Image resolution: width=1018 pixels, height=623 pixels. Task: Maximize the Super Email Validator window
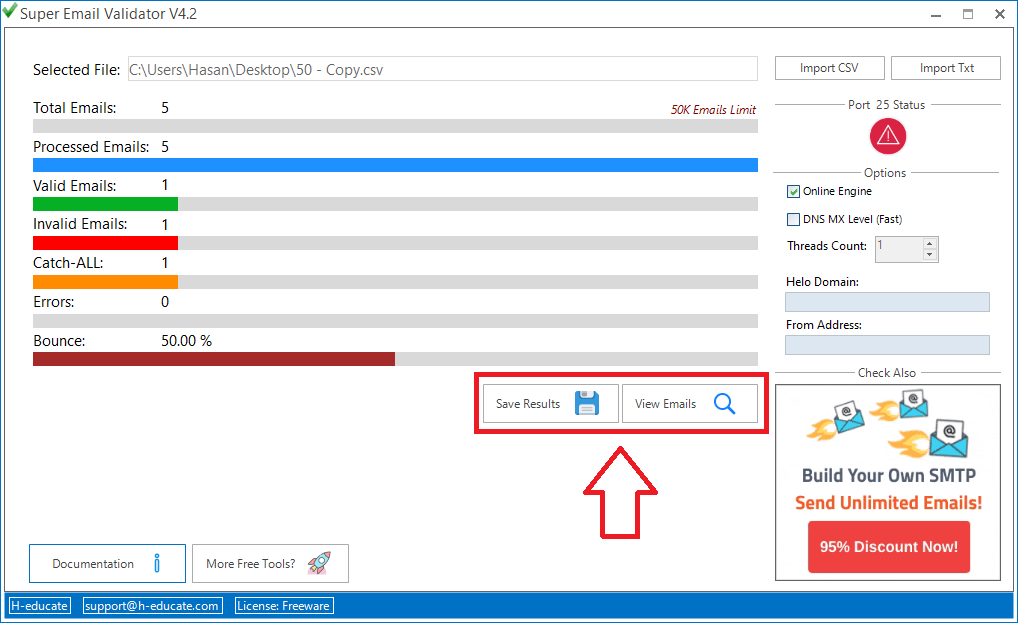967,14
